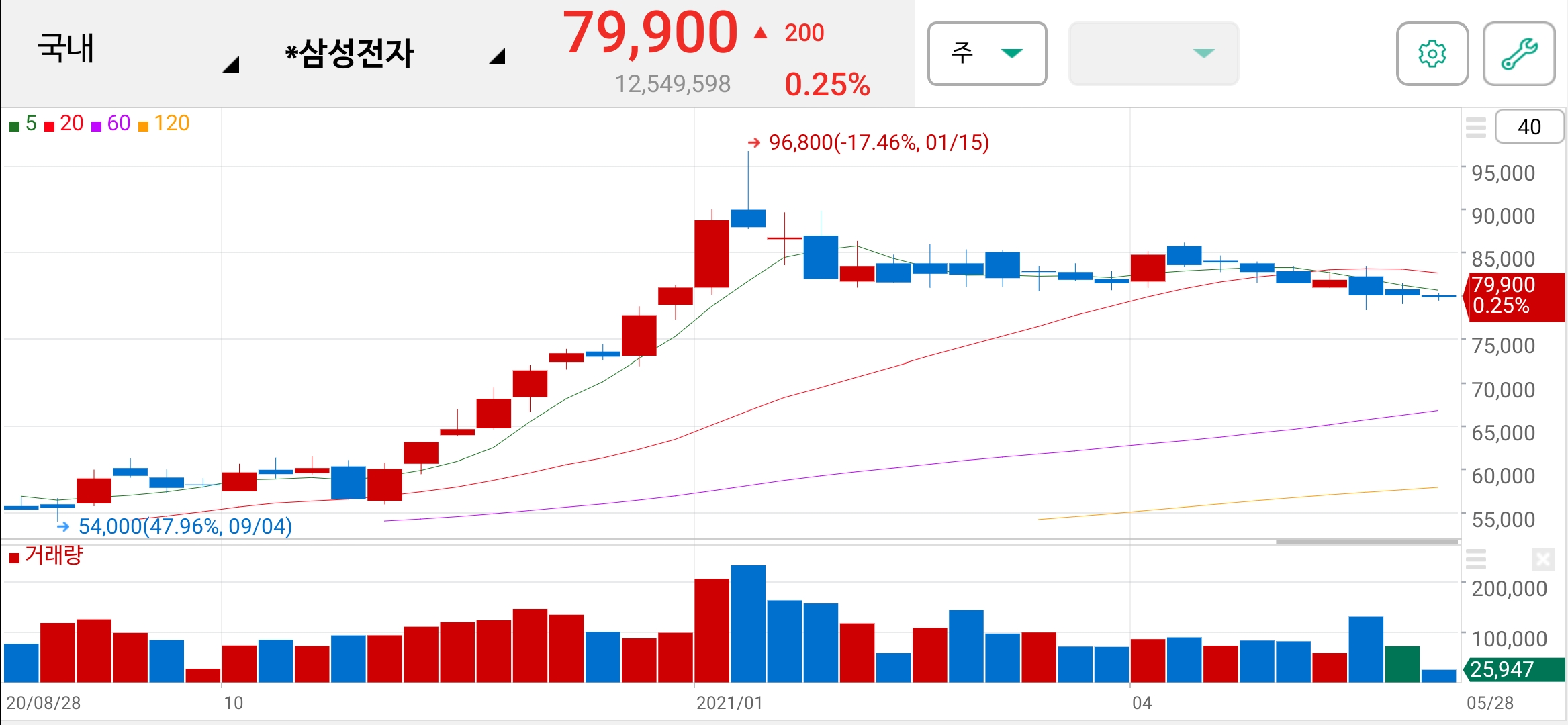Toggle the 20-period moving average legend
This screenshot has height=725, width=1568.
pos(64,124)
